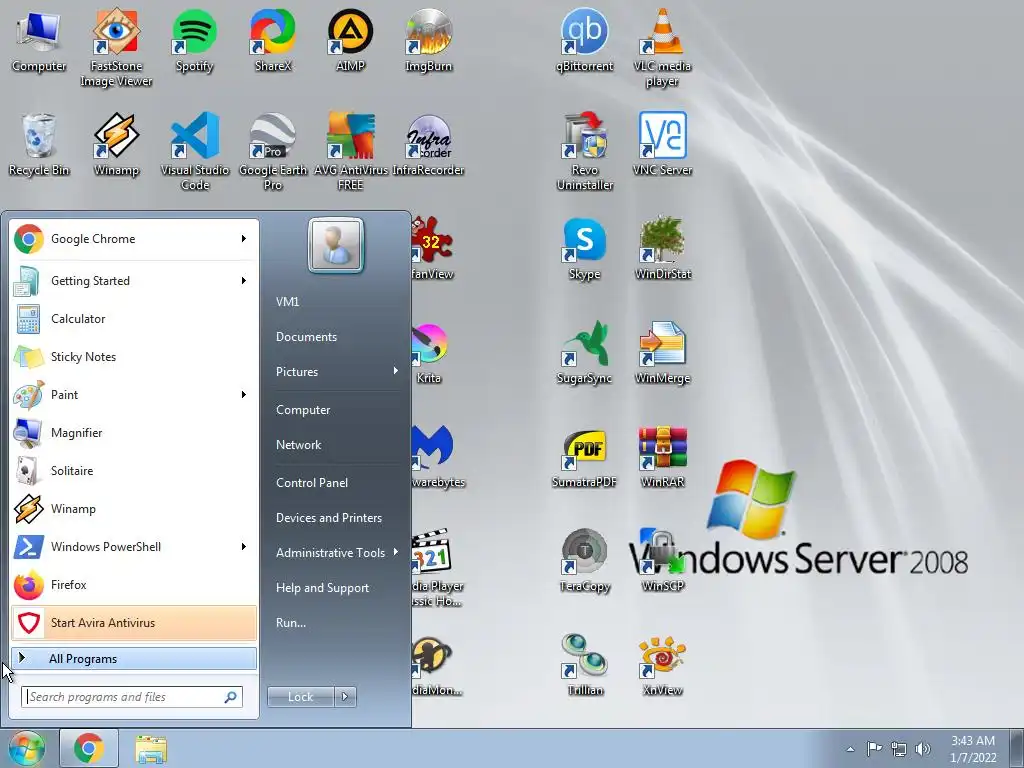This screenshot has width=1024, height=768.
Task: Select the Recycle Bin icon
Action: click(x=39, y=144)
